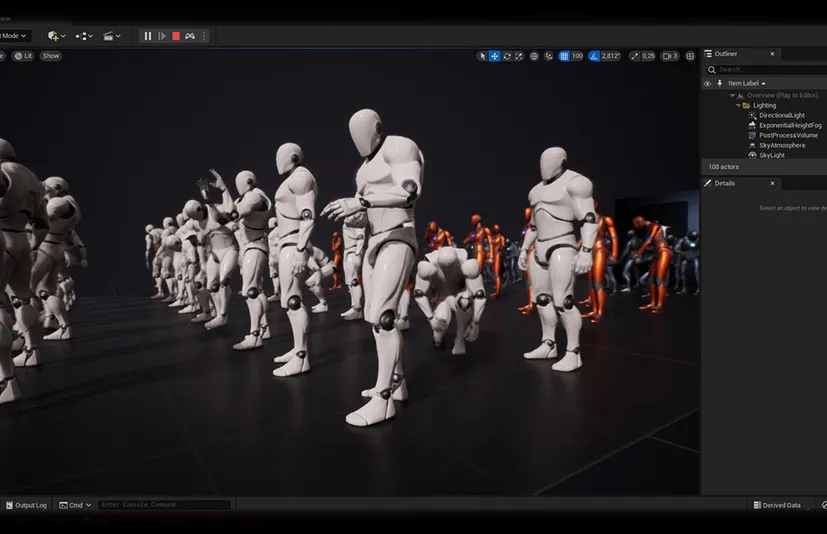827x534 pixels.
Task: Toggle scale snapping
Action: click(634, 56)
